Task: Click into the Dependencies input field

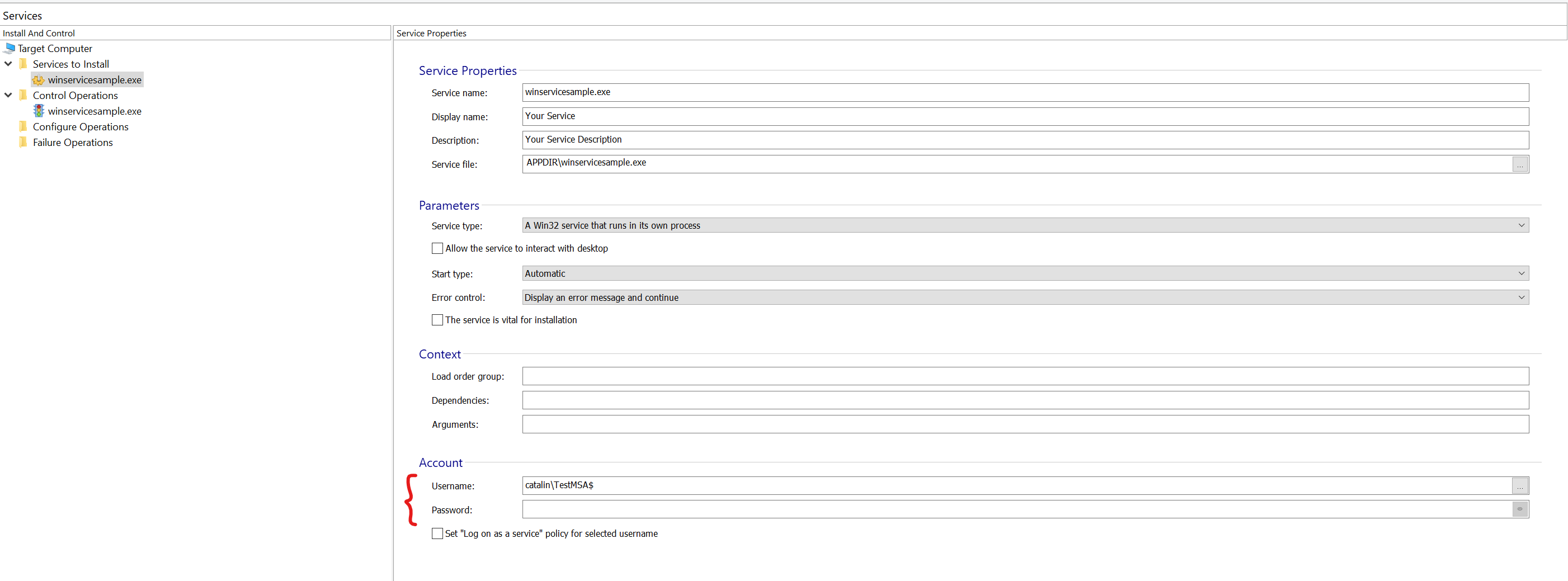Action: click(1024, 400)
